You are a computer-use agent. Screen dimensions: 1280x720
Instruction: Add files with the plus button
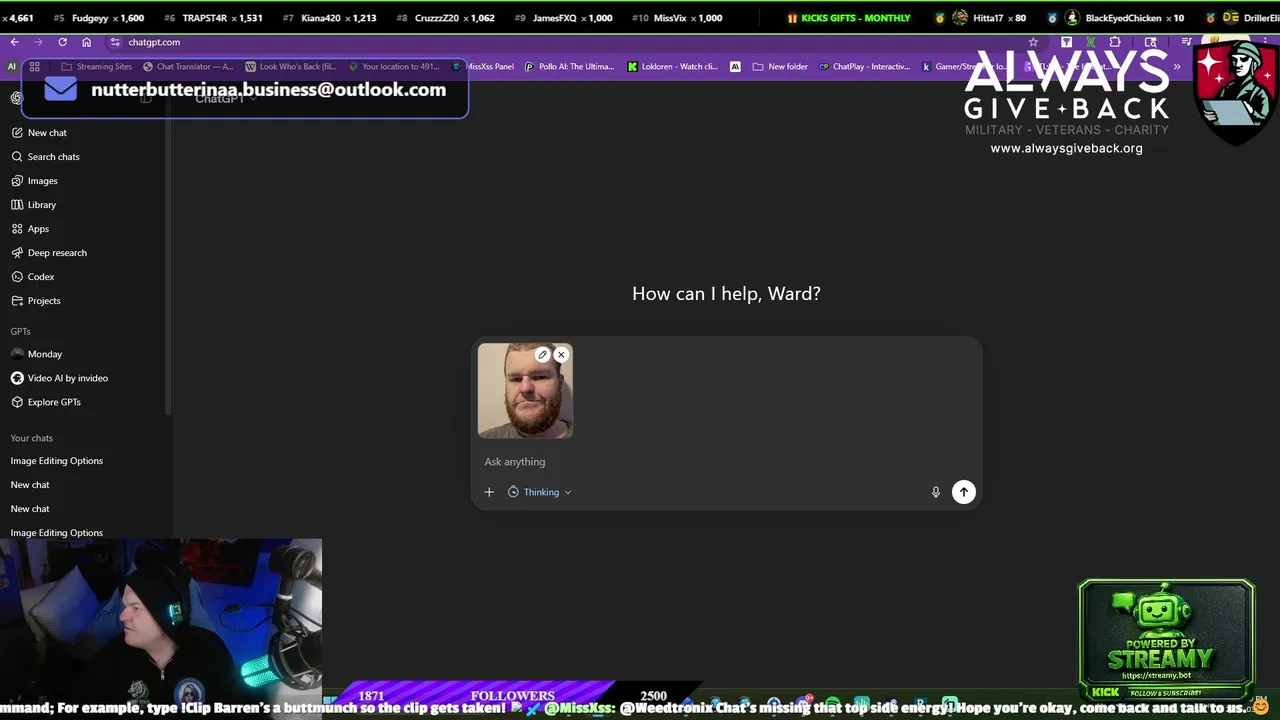(489, 492)
